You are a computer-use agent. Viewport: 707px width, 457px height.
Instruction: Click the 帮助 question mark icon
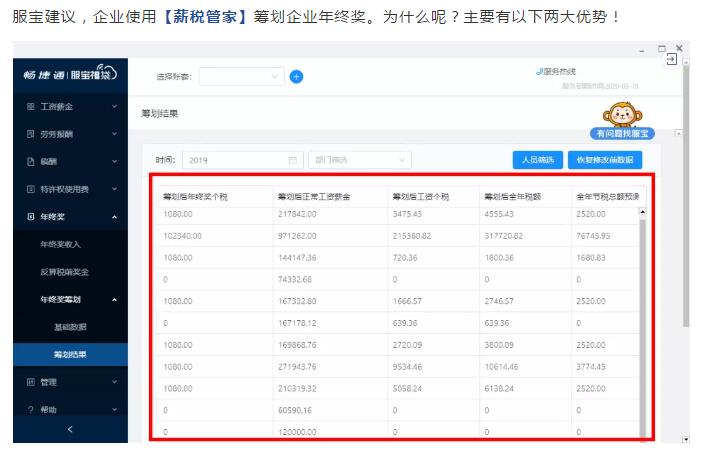point(31,410)
